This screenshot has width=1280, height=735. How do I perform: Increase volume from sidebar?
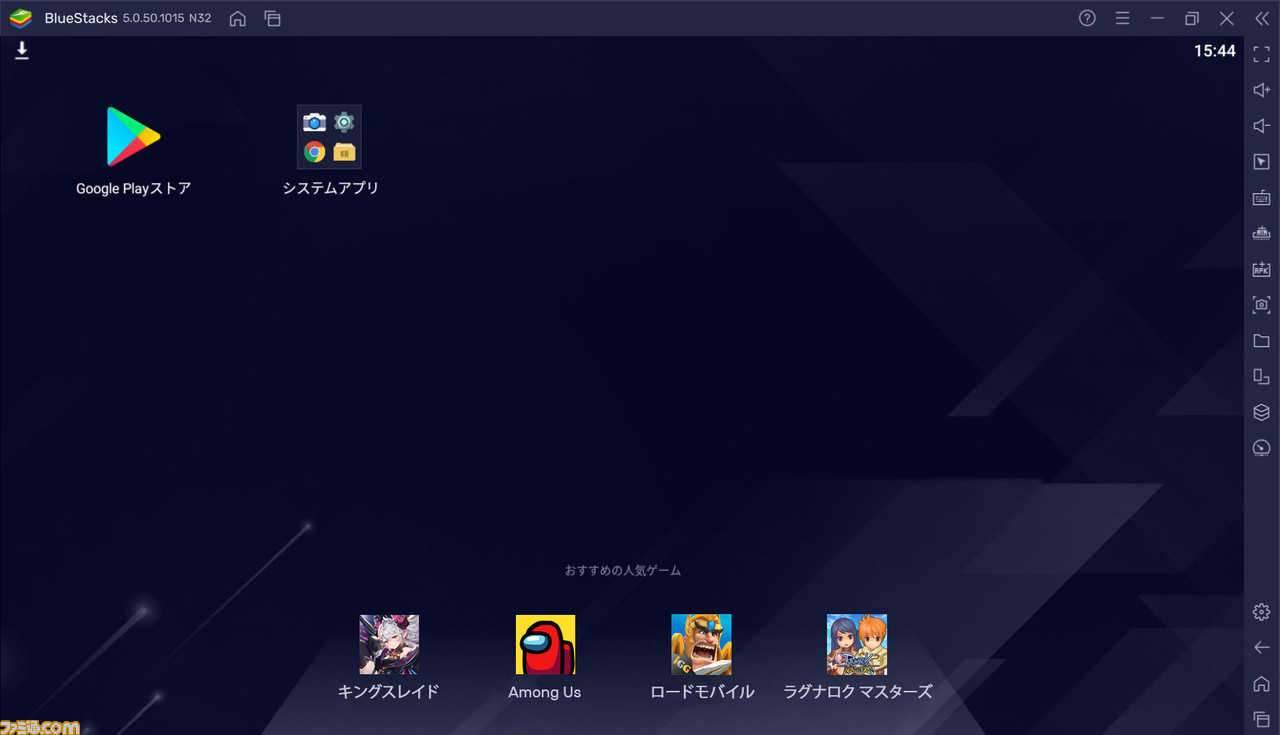pyautogui.click(x=1261, y=90)
